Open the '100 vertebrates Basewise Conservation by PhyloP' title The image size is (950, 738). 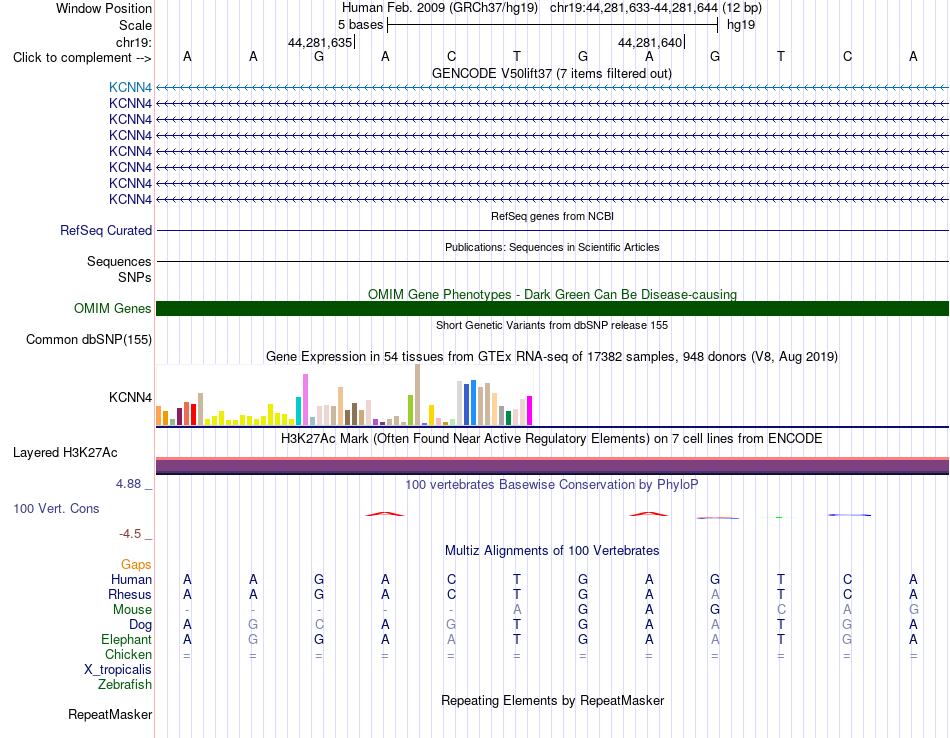(551, 485)
